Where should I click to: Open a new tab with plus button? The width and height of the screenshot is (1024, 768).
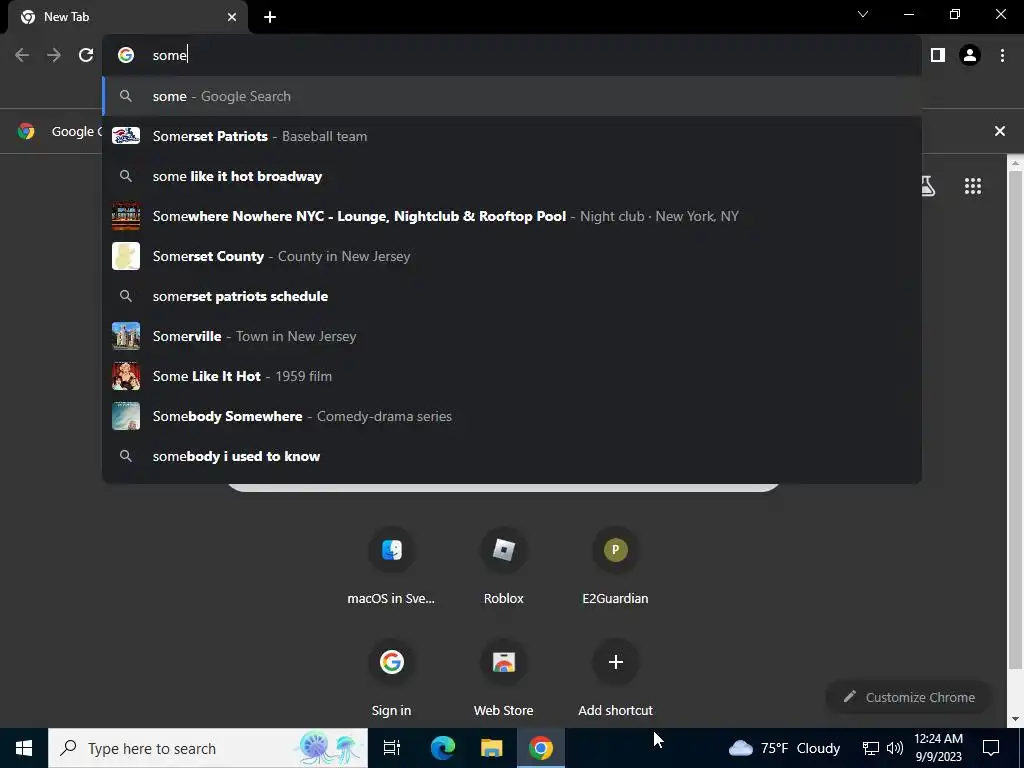pyautogui.click(x=270, y=17)
